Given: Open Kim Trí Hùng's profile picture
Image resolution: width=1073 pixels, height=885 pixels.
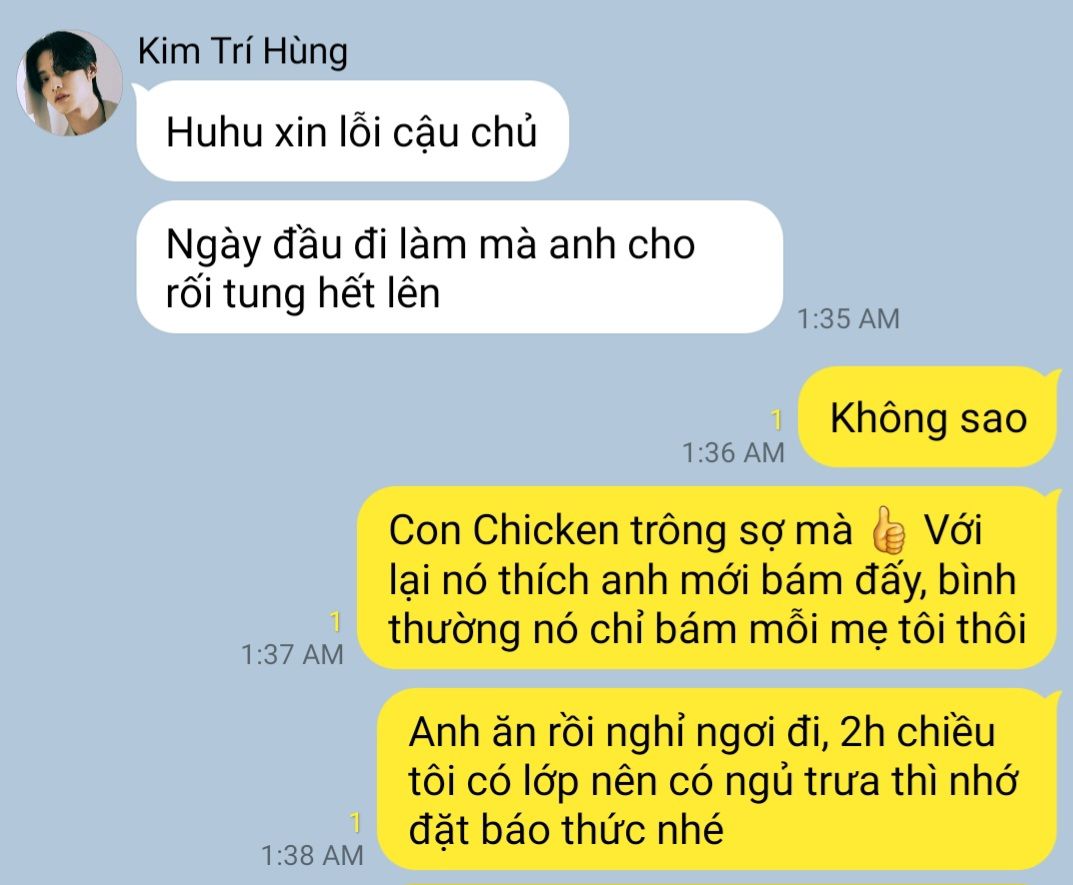Looking at the screenshot, I should tap(70, 83).
